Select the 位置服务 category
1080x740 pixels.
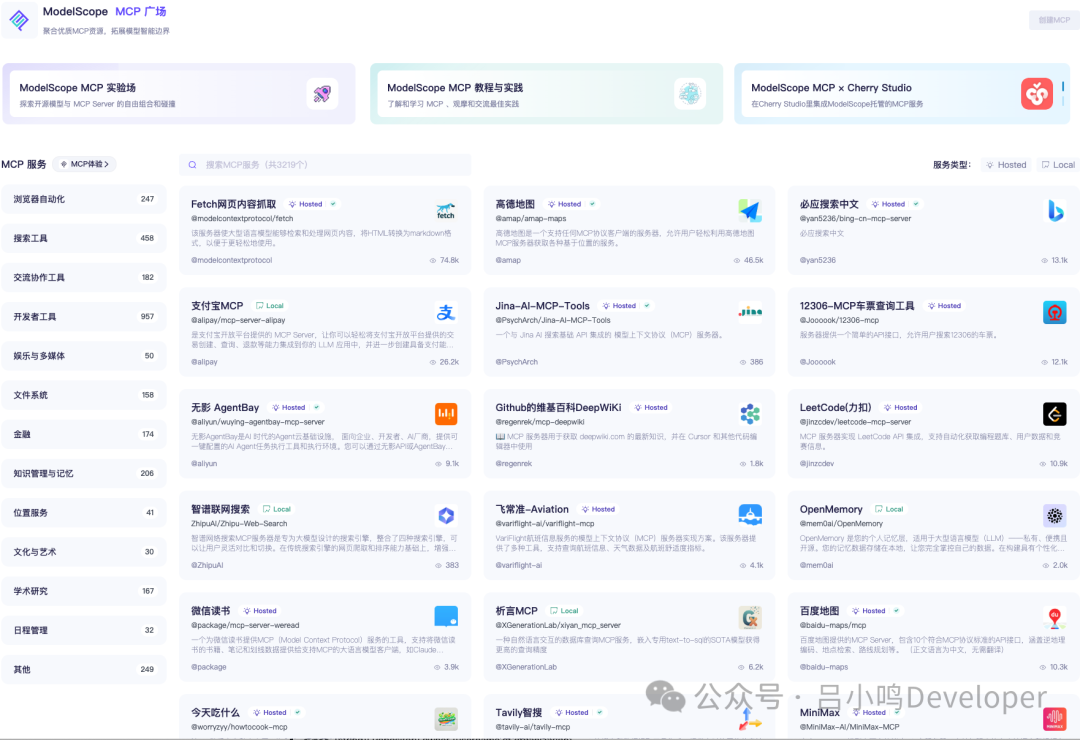click(84, 513)
